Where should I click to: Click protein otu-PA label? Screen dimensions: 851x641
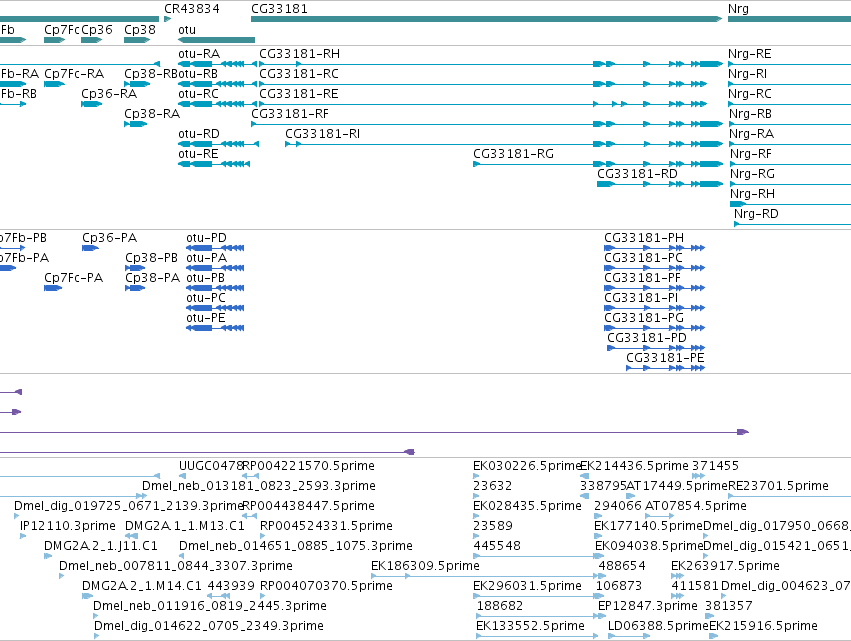click(206, 258)
